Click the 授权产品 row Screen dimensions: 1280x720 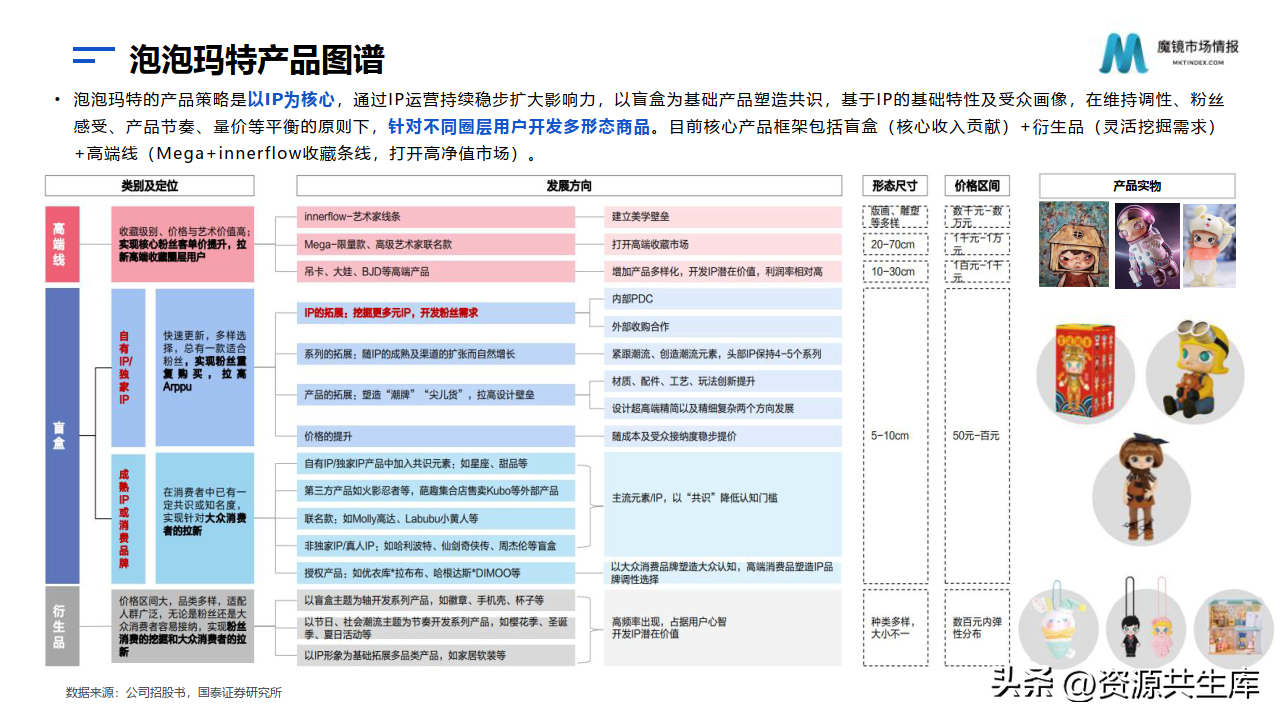[436, 573]
